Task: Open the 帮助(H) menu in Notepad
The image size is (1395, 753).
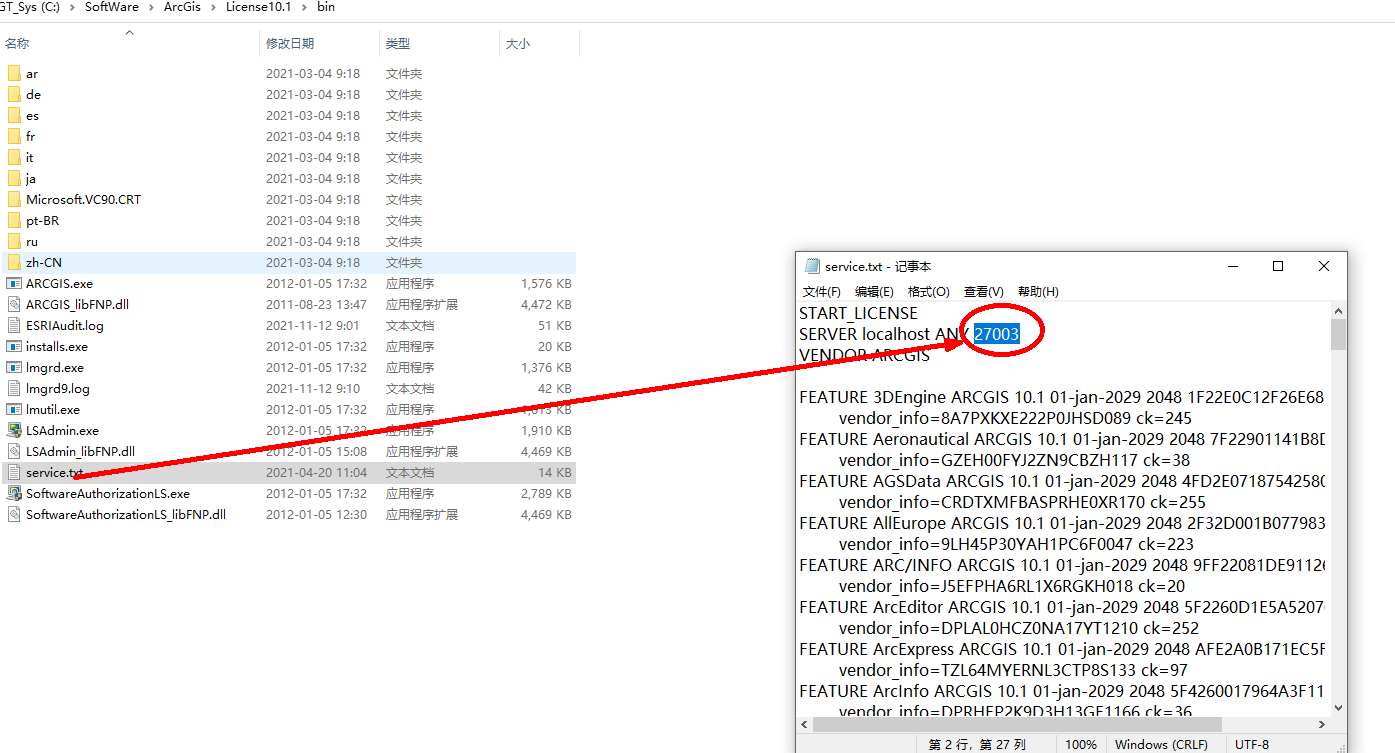Action: (1038, 291)
